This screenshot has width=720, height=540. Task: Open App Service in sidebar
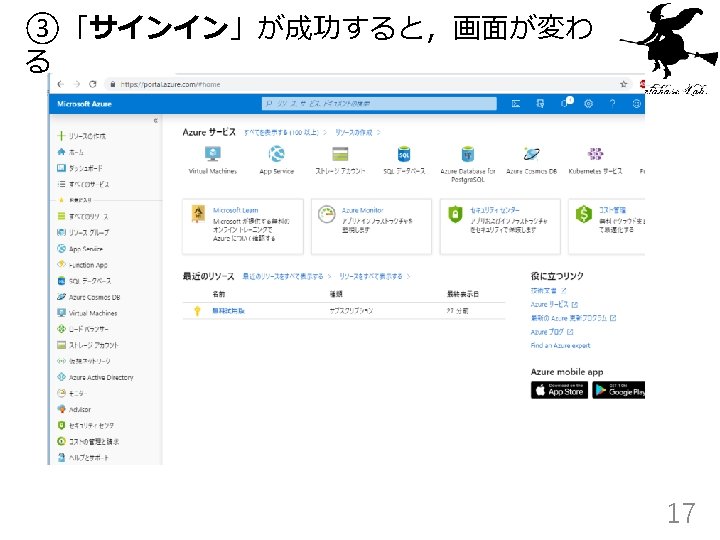coord(80,248)
